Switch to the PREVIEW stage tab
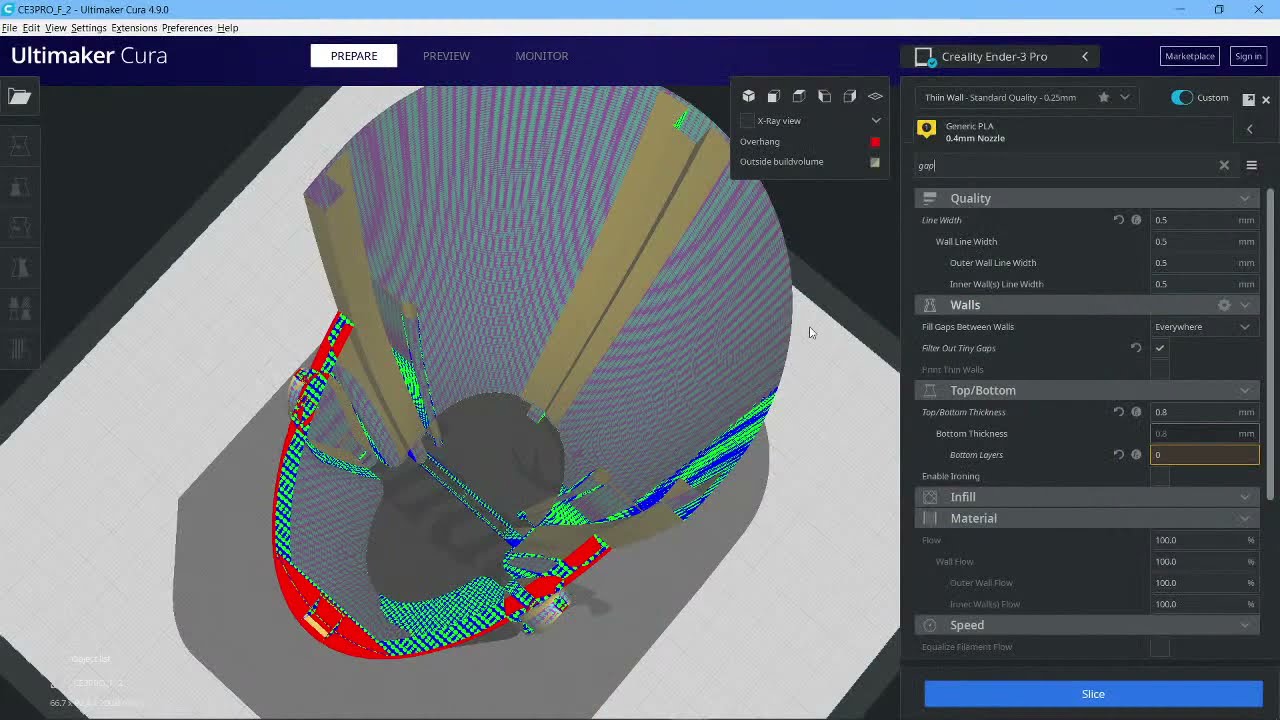1280x720 pixels. tap(446, 56)
